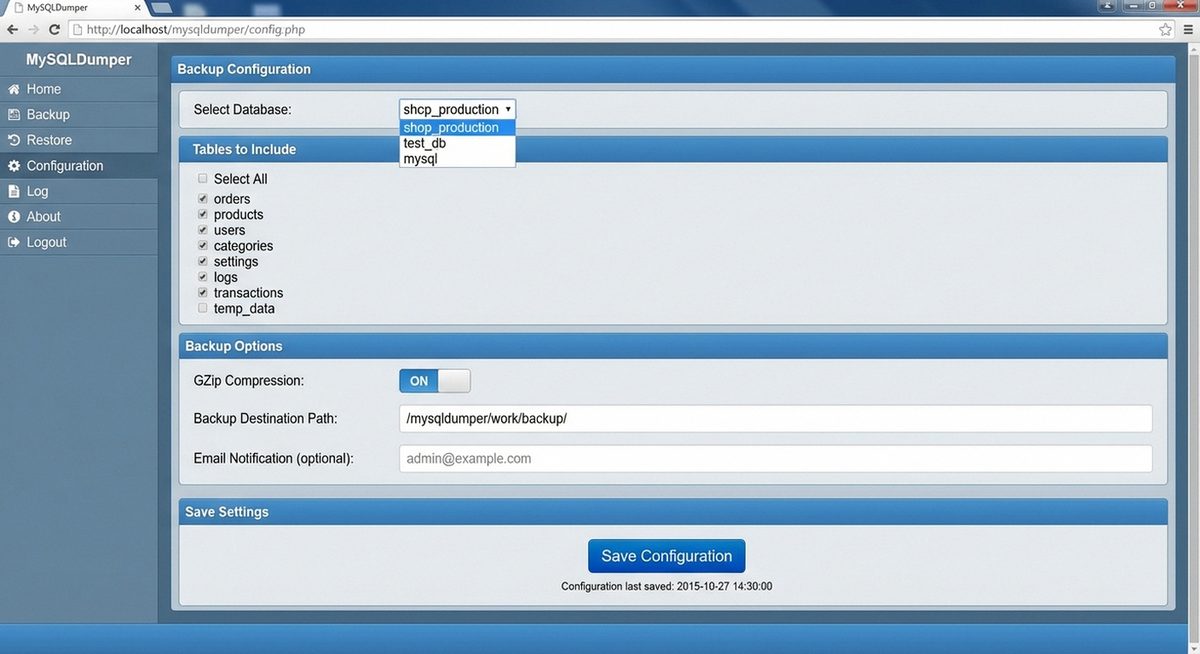Bookmark page with the star icon
The height and width of the screenshot is (654, 1200).
pyautogui.click(x=1165, y=30)
